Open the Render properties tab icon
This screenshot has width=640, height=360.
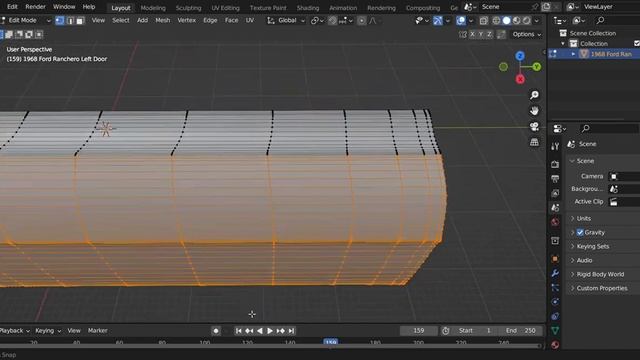click(x=555, y=164)
